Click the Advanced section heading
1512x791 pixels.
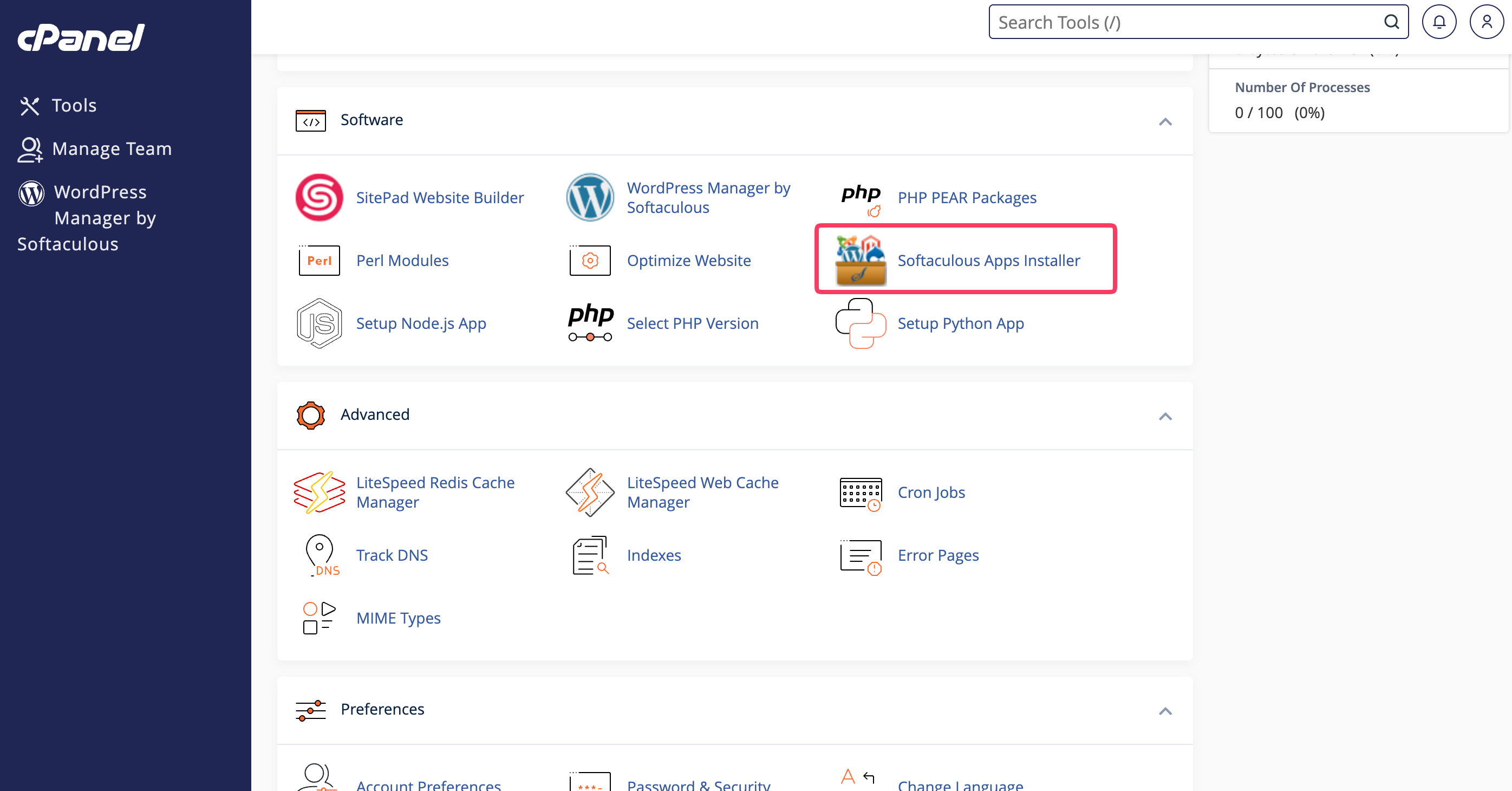click(374, 414)
